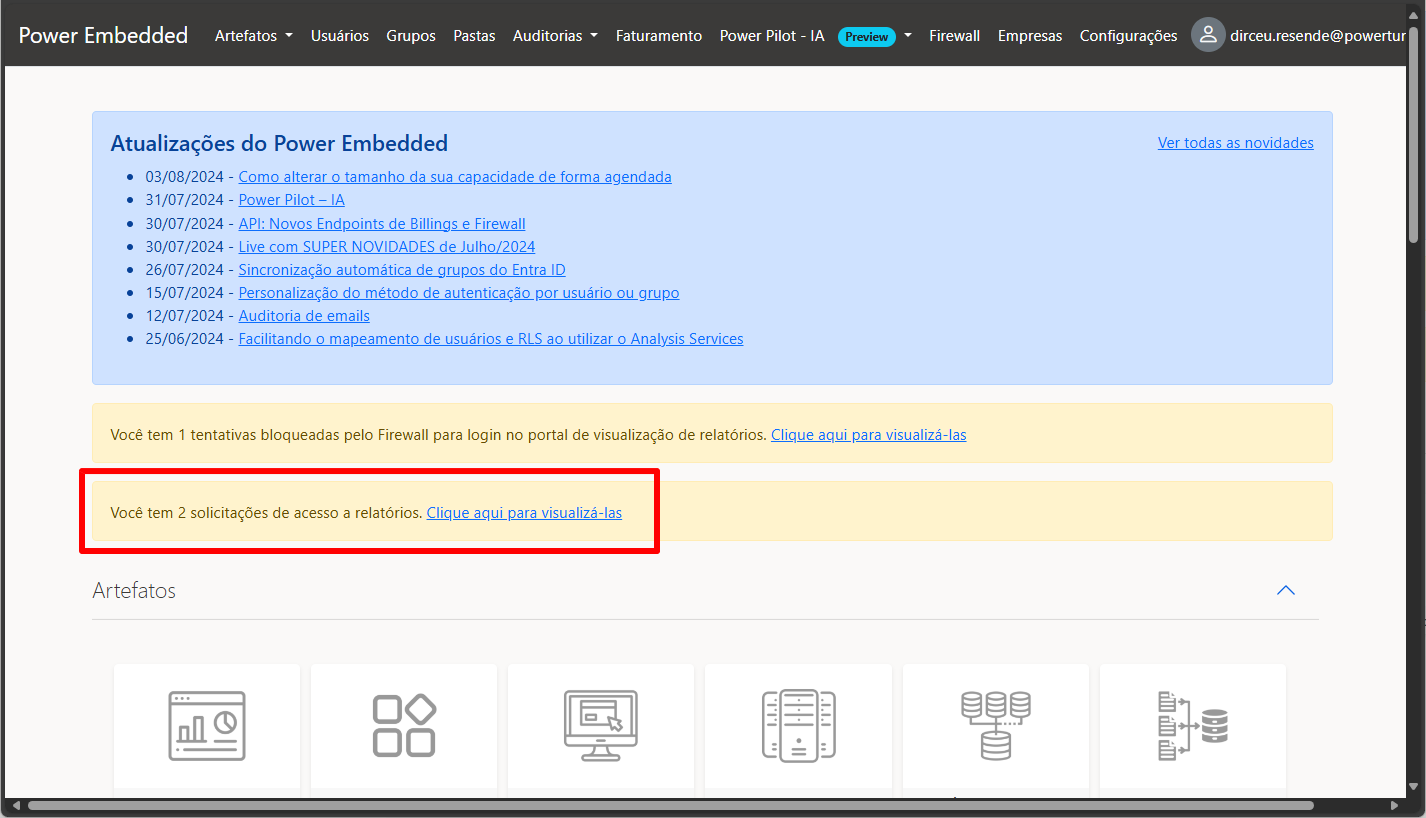The height and width of the screenshot is (818, 1426).
Task: Select the server towers icon card
Action: tap(798, 725)
